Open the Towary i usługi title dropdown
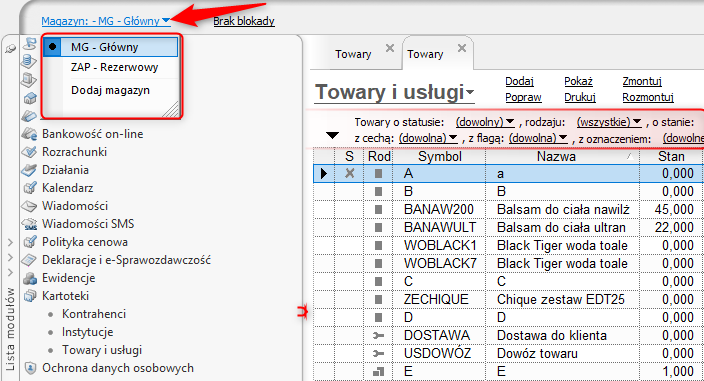Screen dimensions: 704x381 [394, 92]
